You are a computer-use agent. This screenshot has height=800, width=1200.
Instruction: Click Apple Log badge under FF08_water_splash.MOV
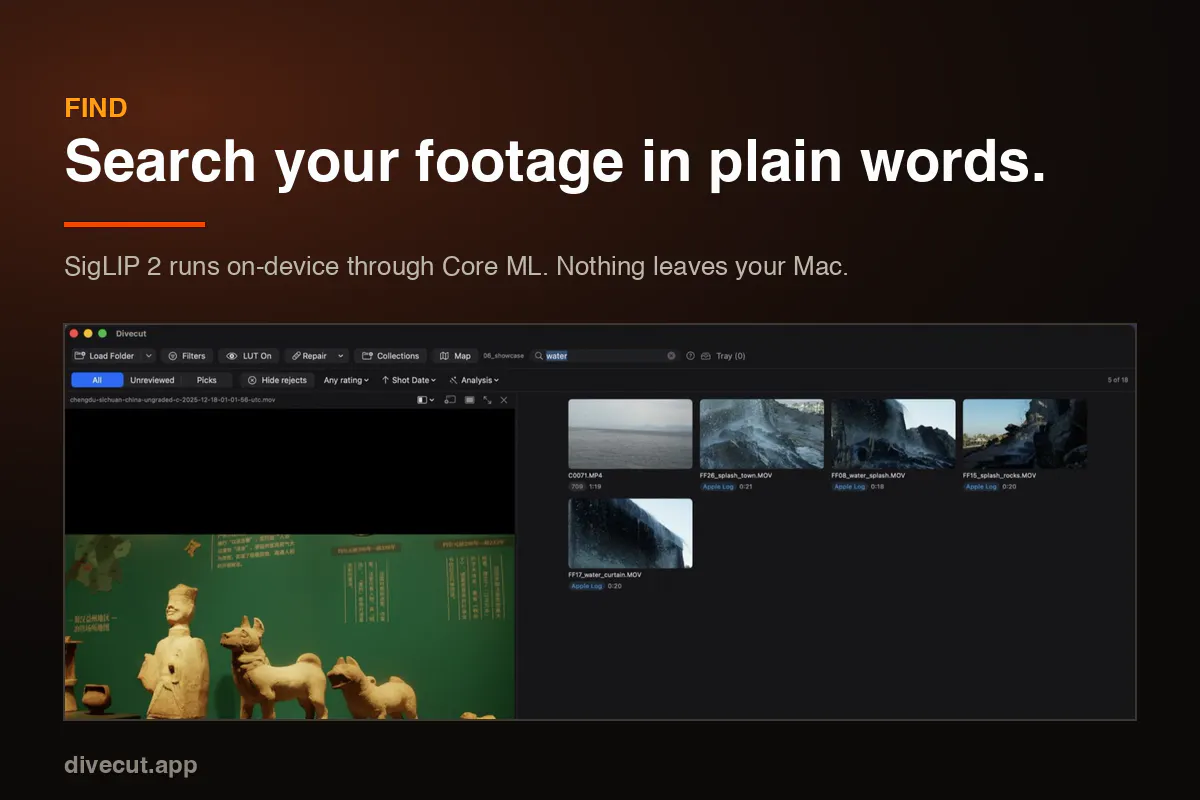(x=850, y=487)
